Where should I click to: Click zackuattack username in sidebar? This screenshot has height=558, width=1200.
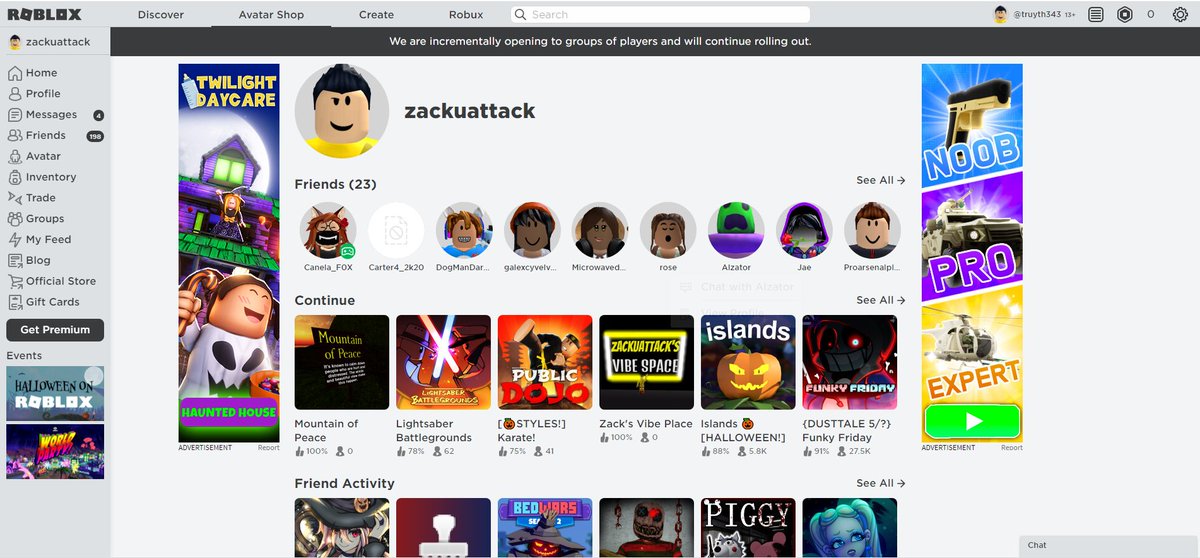[x=59, y=42]
